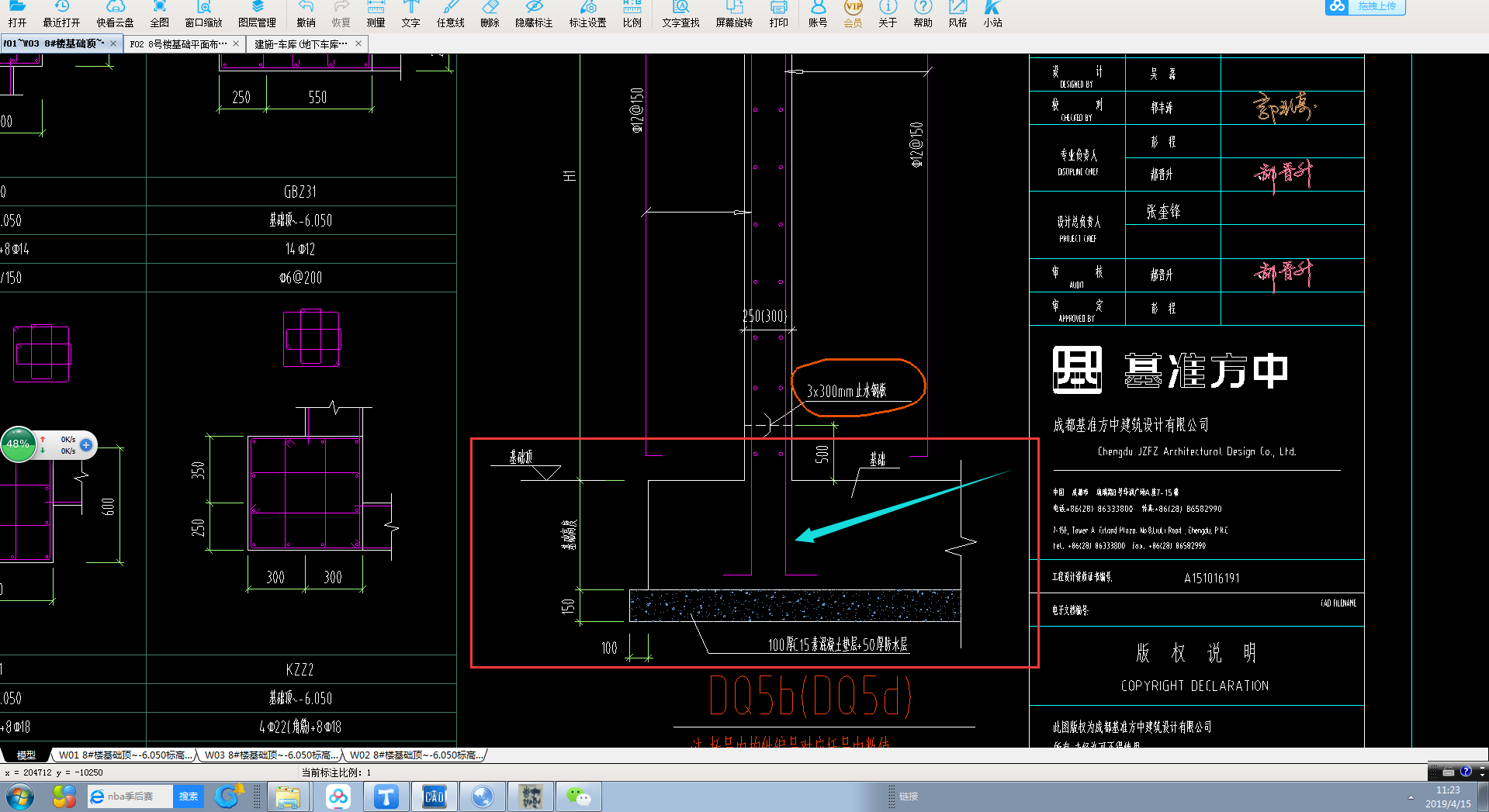Close the F02 8号楼基础平面布 tab

pos(236,43)
